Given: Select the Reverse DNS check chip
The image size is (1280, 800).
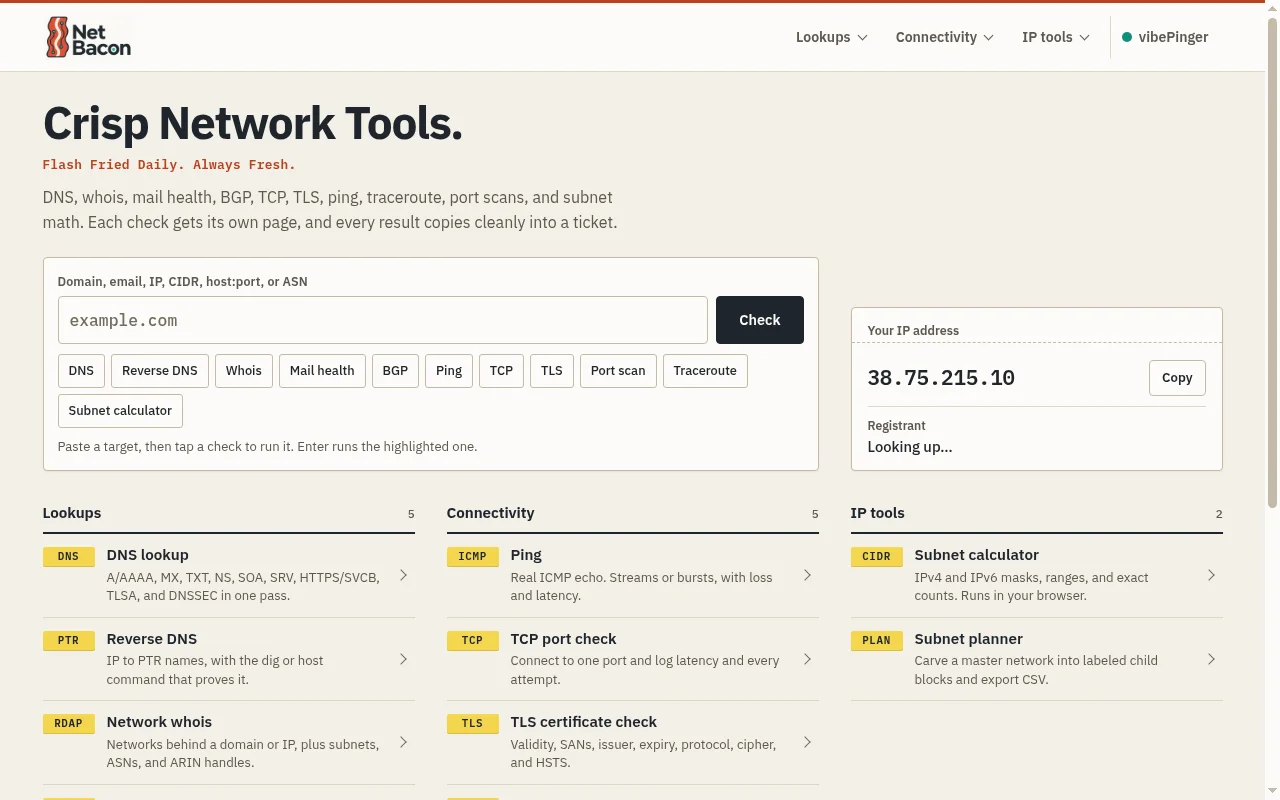Looking at the screenshot, I should coord(160,370).
